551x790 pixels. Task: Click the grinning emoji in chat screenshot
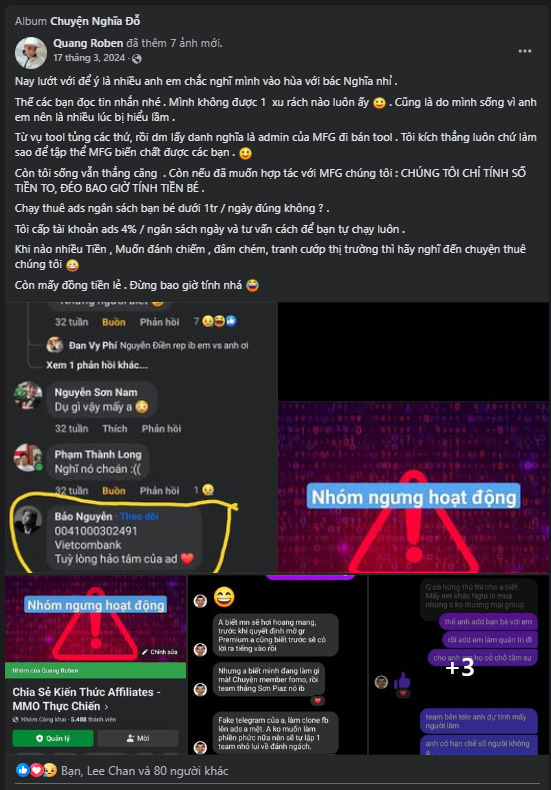224,597
